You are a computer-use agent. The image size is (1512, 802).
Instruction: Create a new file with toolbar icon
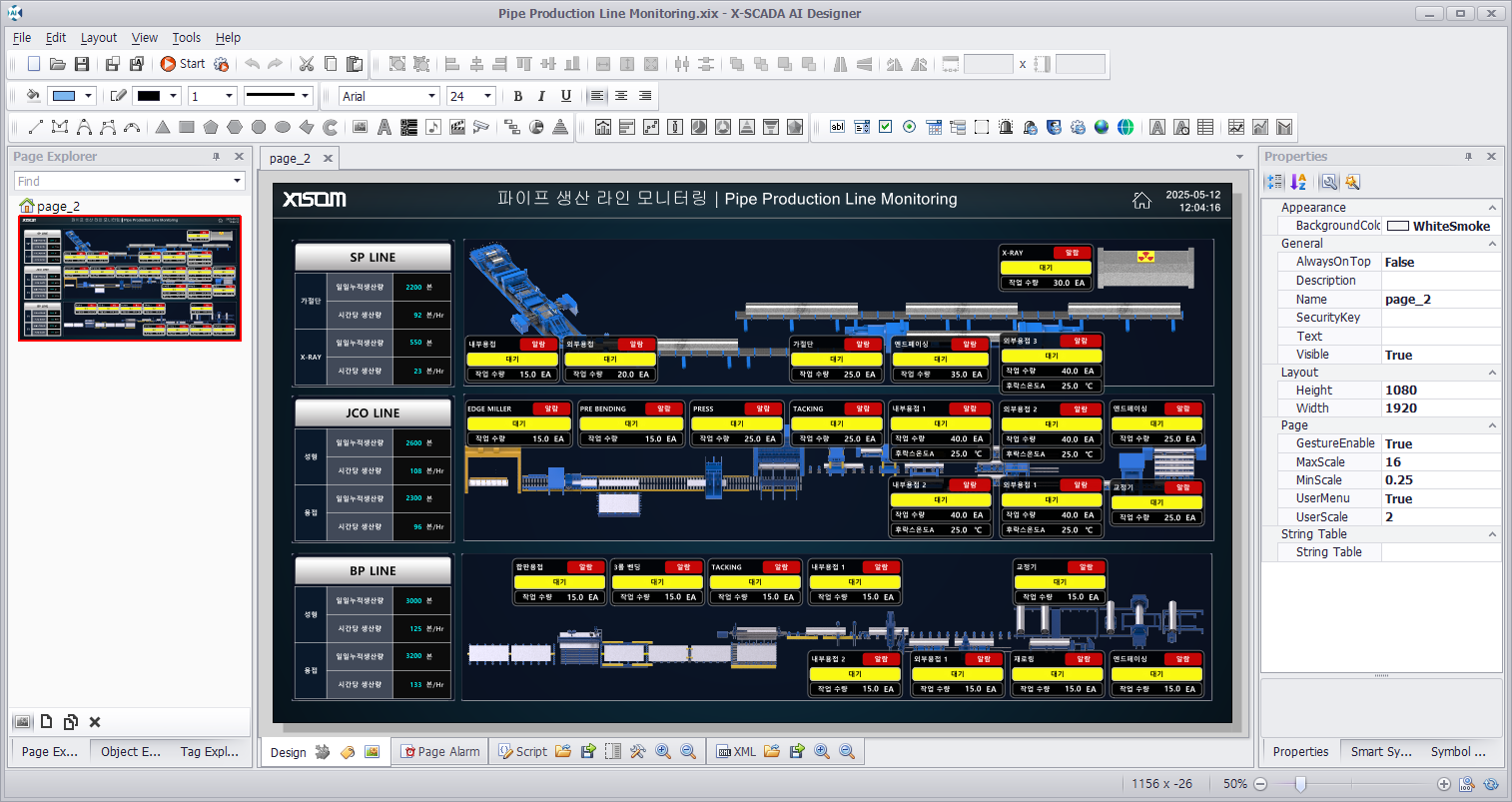point(34,64)
